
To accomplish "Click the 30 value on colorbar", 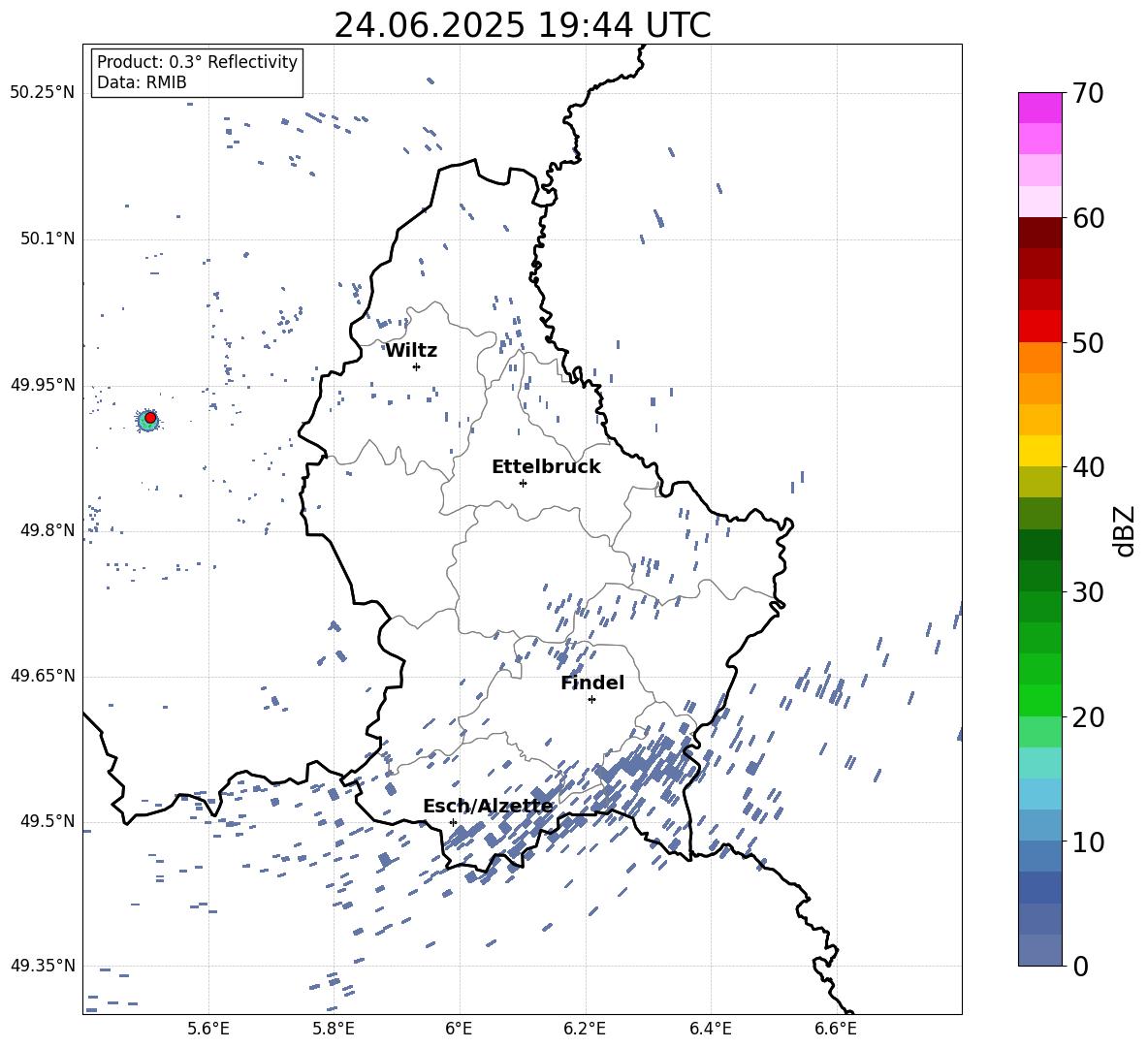I will pyautogui.click(x=1088, y=592).
